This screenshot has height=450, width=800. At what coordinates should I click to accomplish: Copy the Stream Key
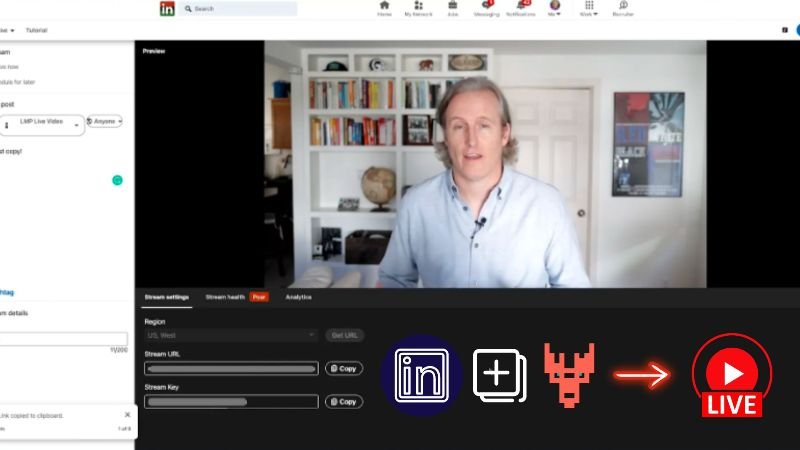(344, 402)
